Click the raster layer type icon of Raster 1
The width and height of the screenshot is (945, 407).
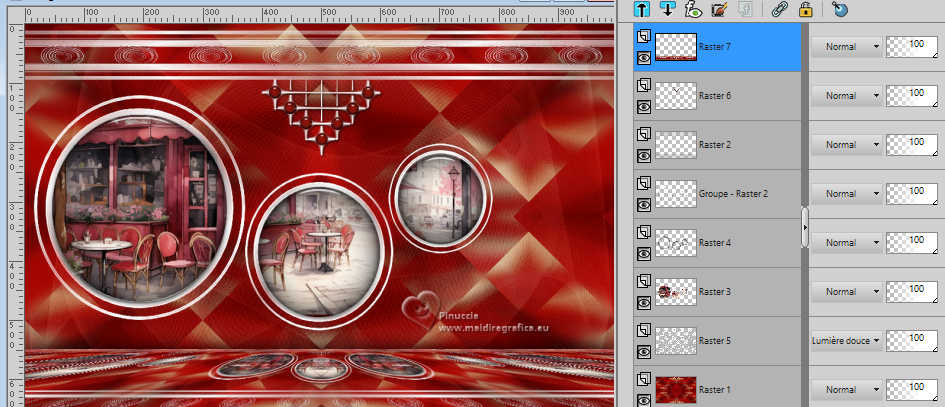click(644, 379)
